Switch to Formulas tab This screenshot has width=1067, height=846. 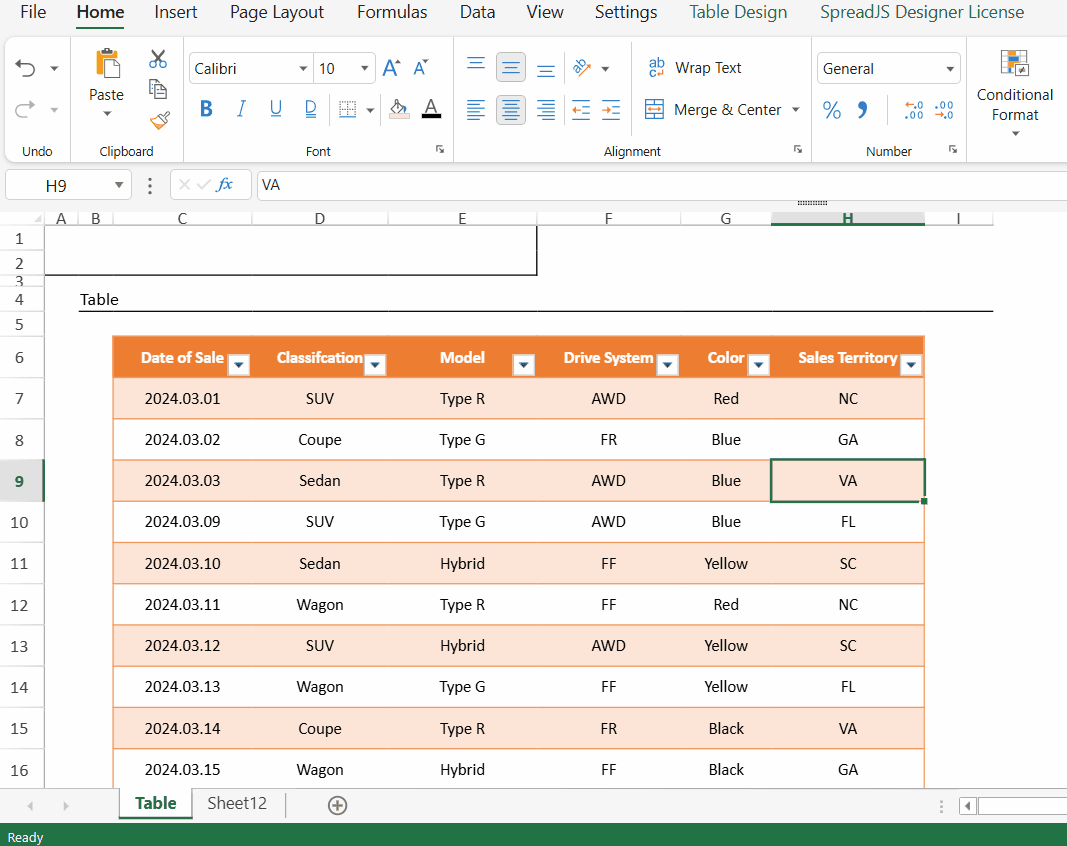[x=392, y=12]
